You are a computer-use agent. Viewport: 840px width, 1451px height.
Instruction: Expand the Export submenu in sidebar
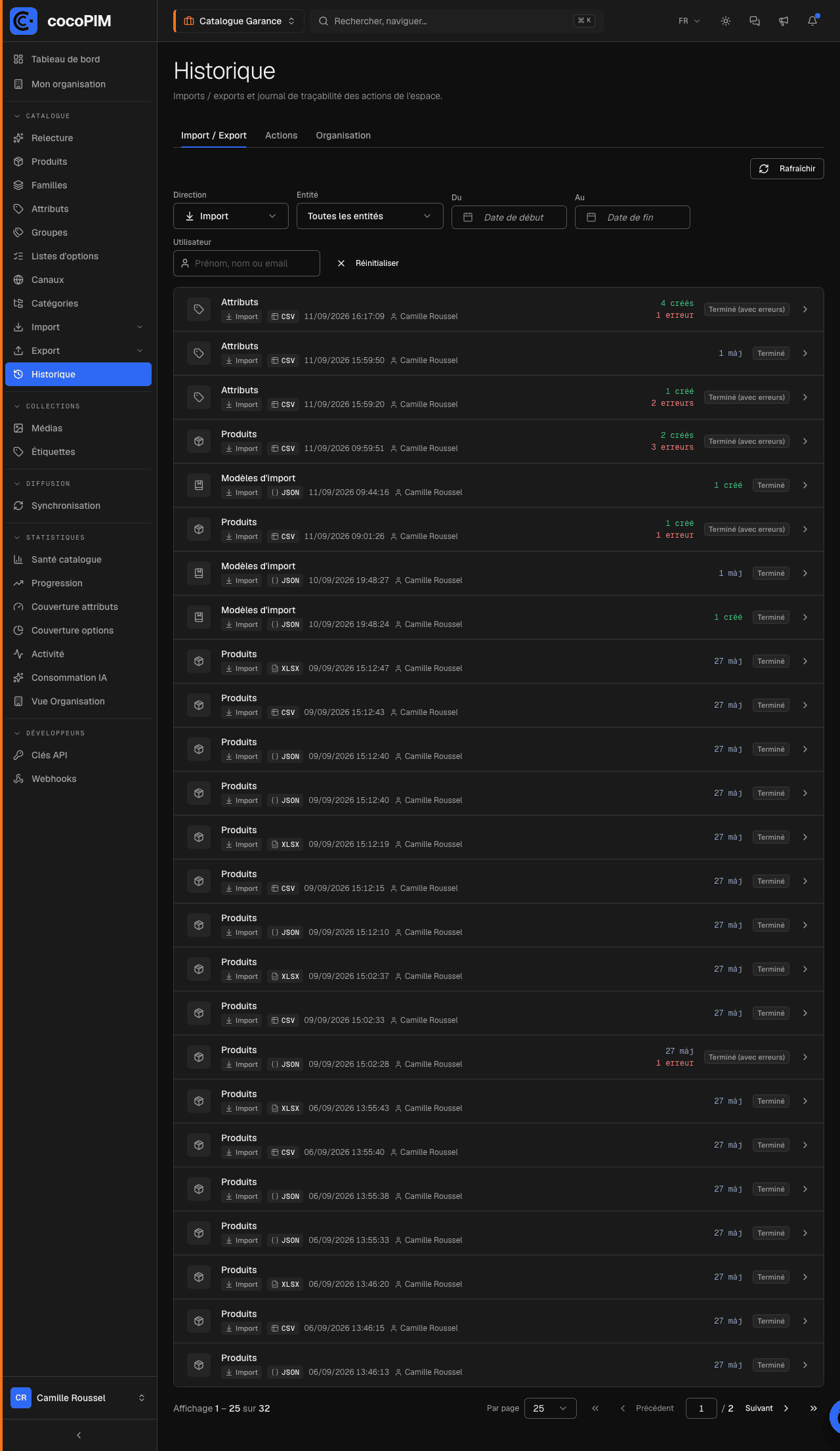tap(78, 351)
